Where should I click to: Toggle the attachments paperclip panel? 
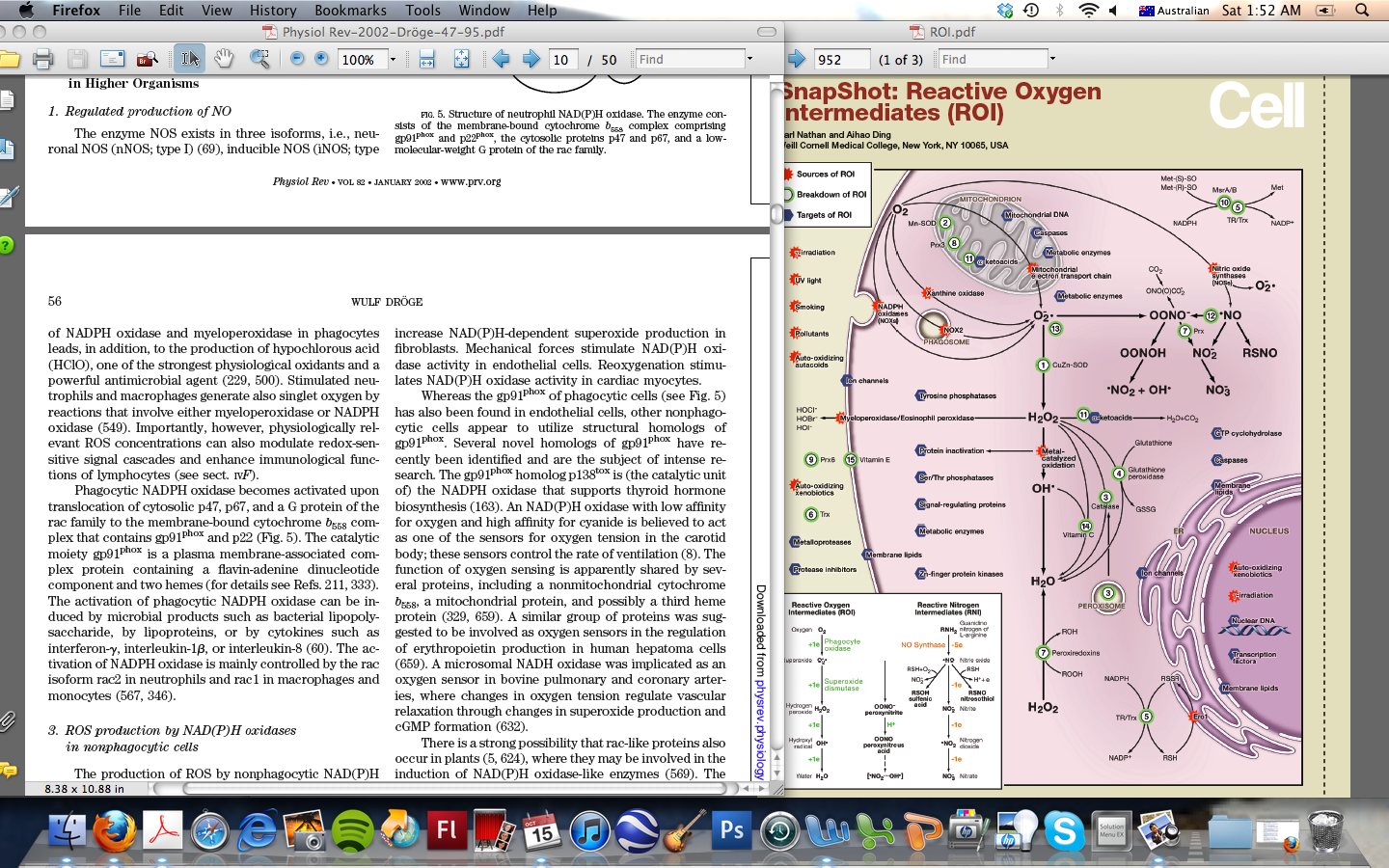pyautogui.click(x=8, y=720)
